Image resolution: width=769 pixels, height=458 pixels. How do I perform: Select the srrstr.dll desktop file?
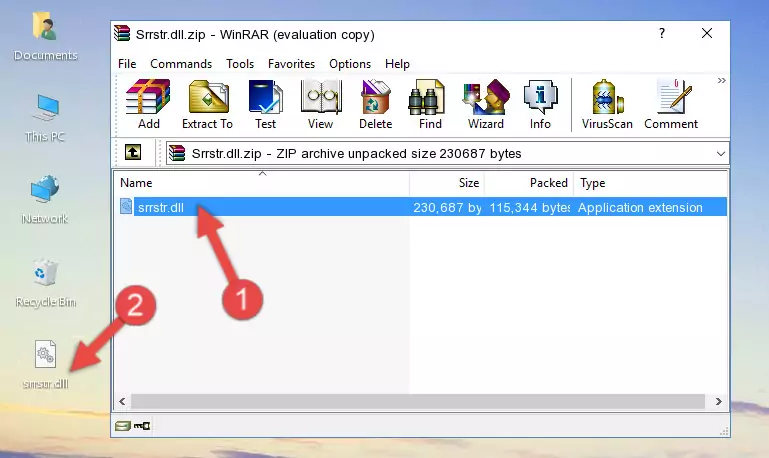point(46,364)
